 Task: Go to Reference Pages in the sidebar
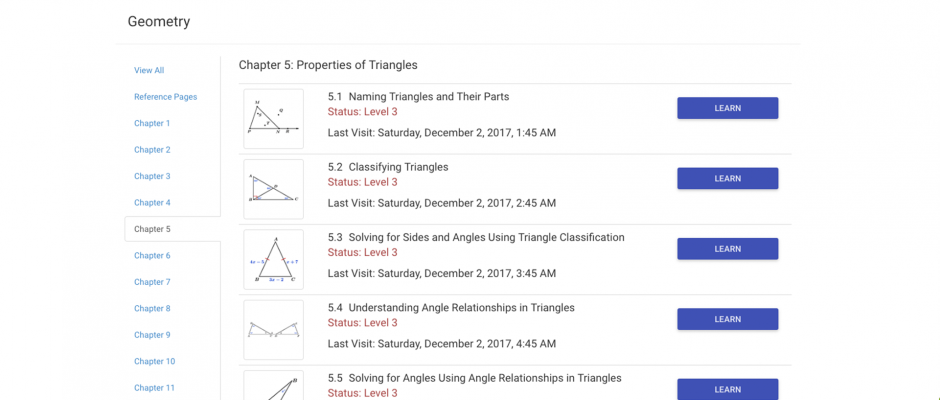(x=165, y=97)
